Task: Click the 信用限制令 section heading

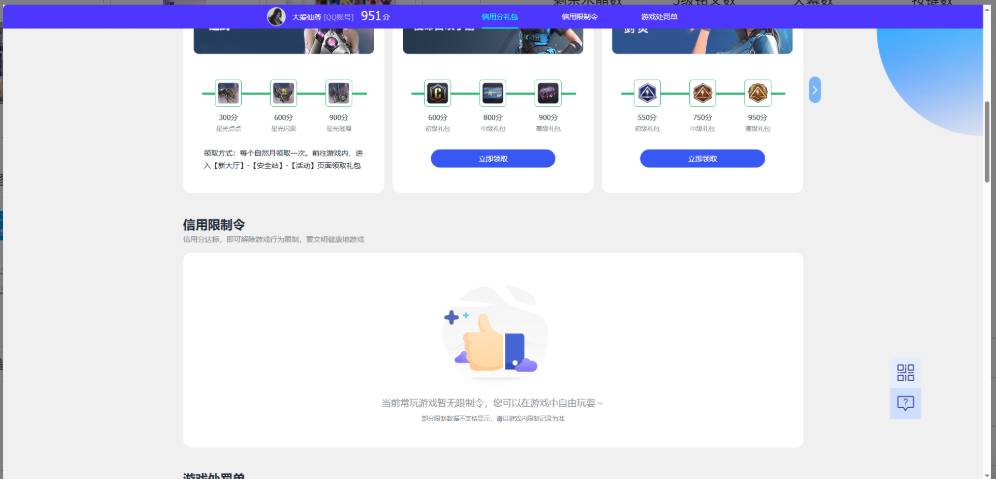Action: coord(214,225)
